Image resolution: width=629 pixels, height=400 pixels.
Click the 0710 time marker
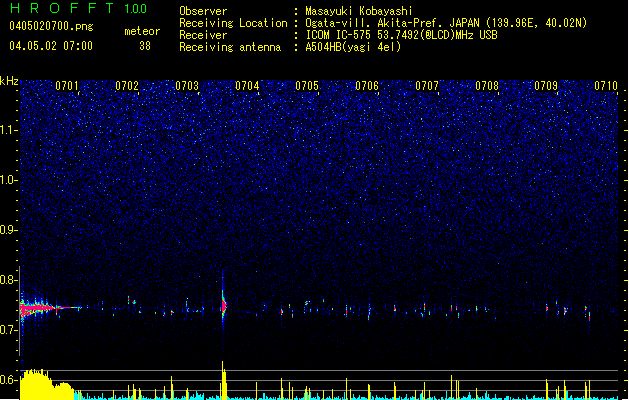606,86
